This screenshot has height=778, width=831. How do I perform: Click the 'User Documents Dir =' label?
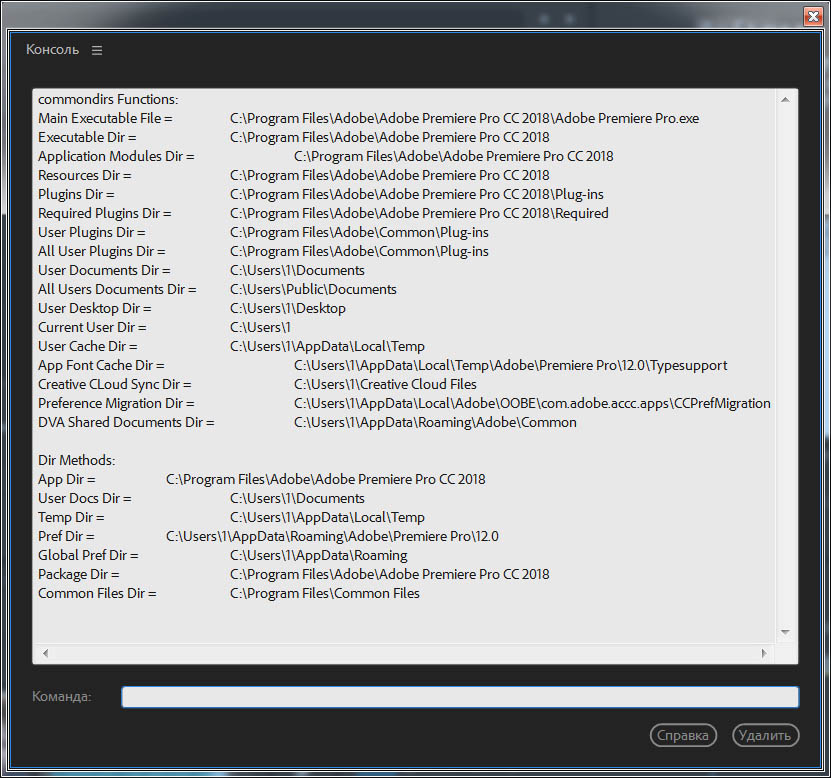tap(104, 270)
